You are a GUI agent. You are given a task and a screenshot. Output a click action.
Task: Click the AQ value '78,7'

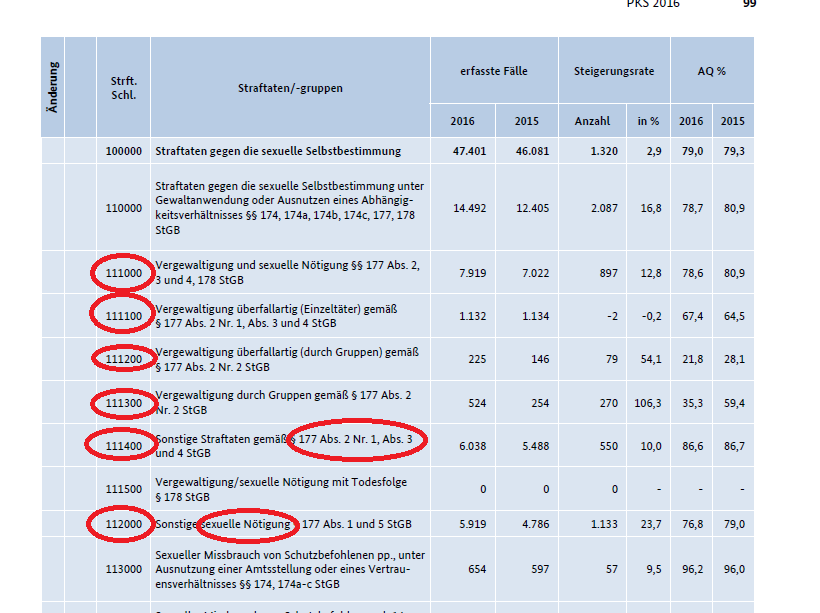[x=692, y=208]
